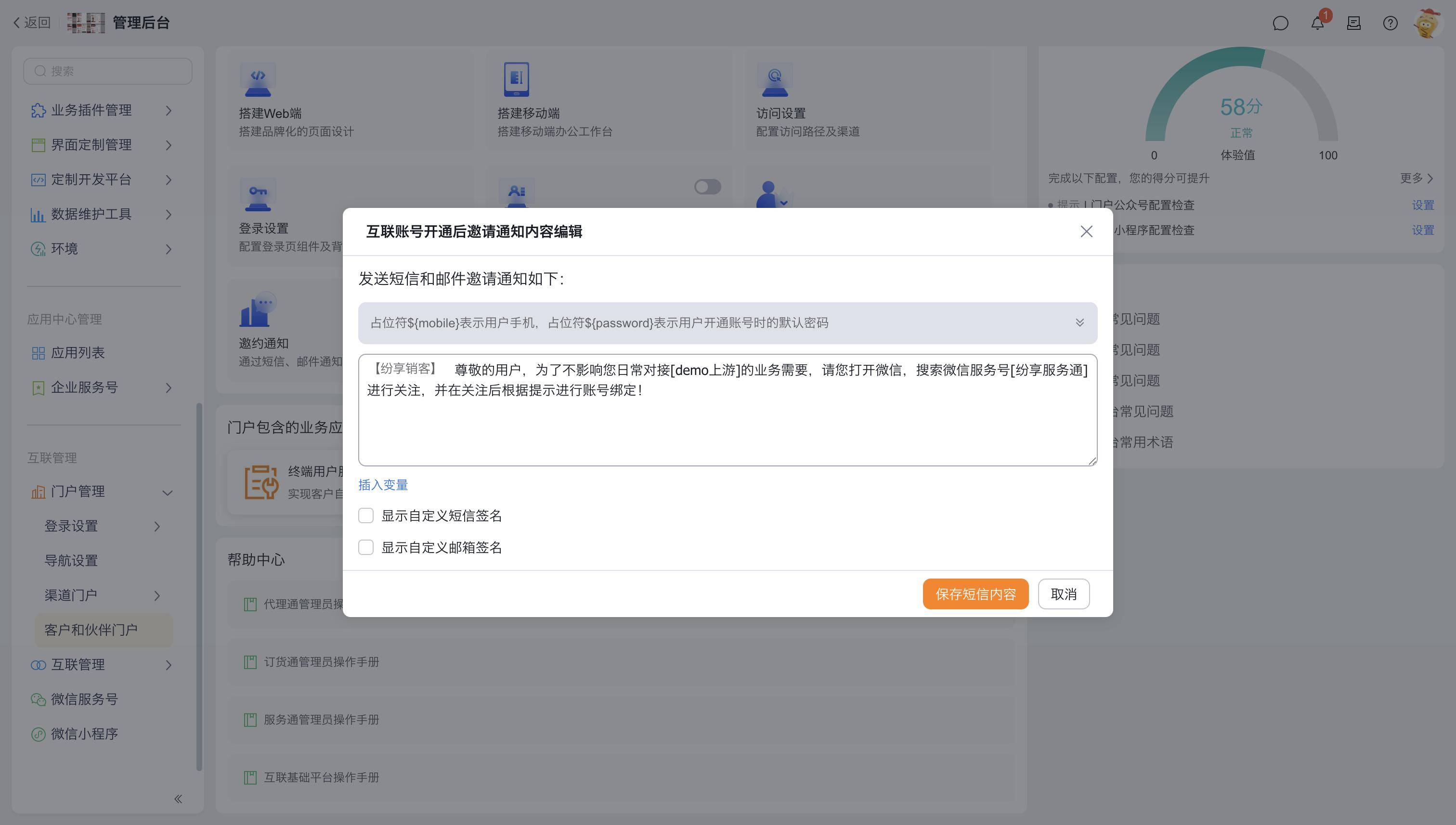Check 显示自定义短信签名 checkbox
The height and width of the screenshot is (825, 1456).
click(x=366, y=516)
